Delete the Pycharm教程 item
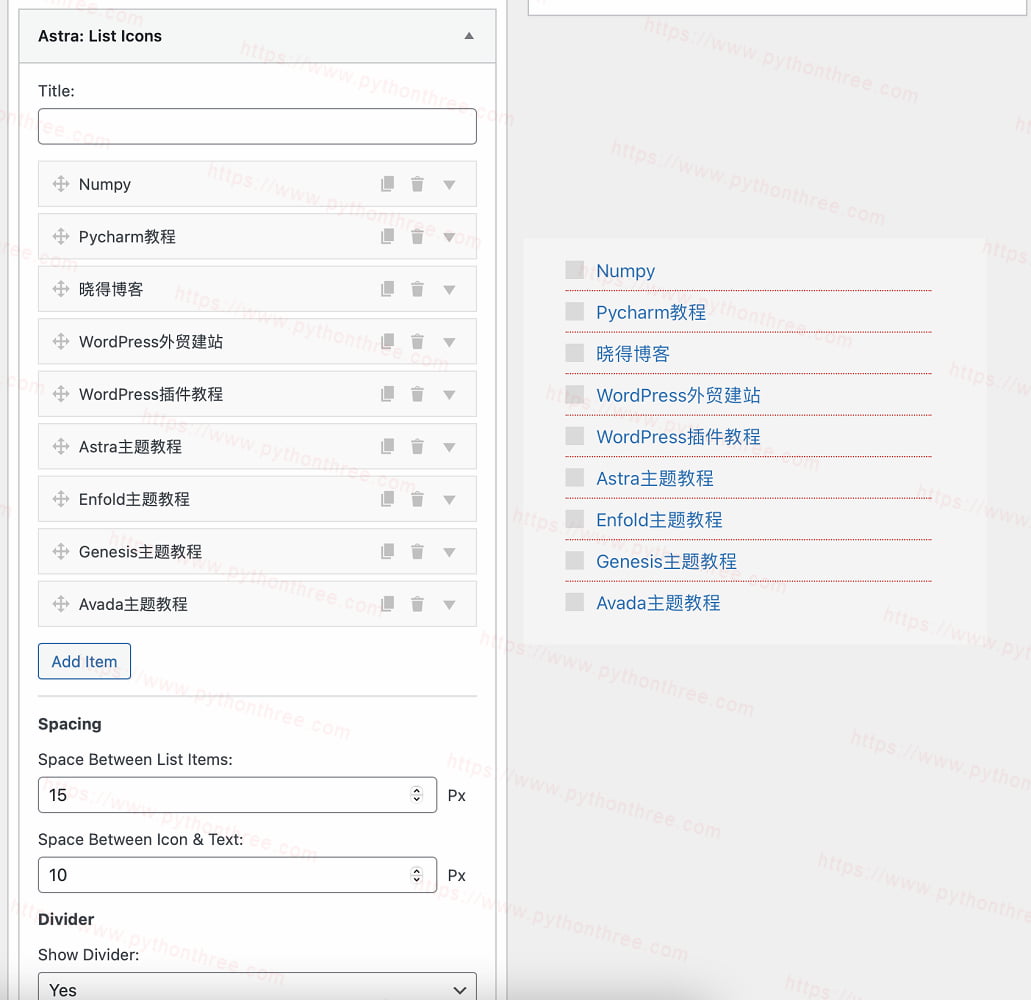Screen dimensions: 1031x1000 point(417,236)
